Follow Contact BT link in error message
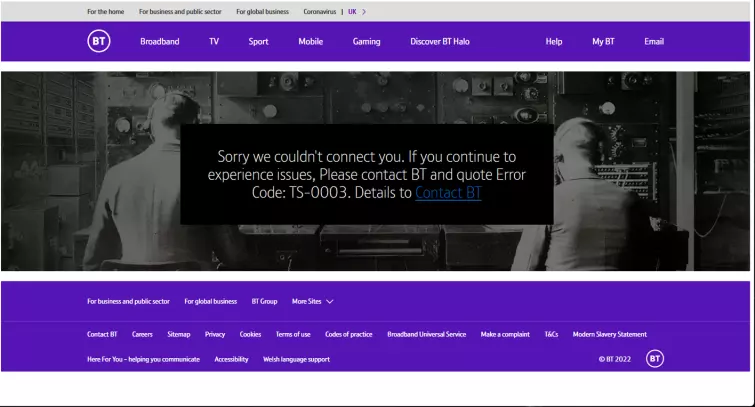Viewport: 755px width, 407px height. [448, 193]
